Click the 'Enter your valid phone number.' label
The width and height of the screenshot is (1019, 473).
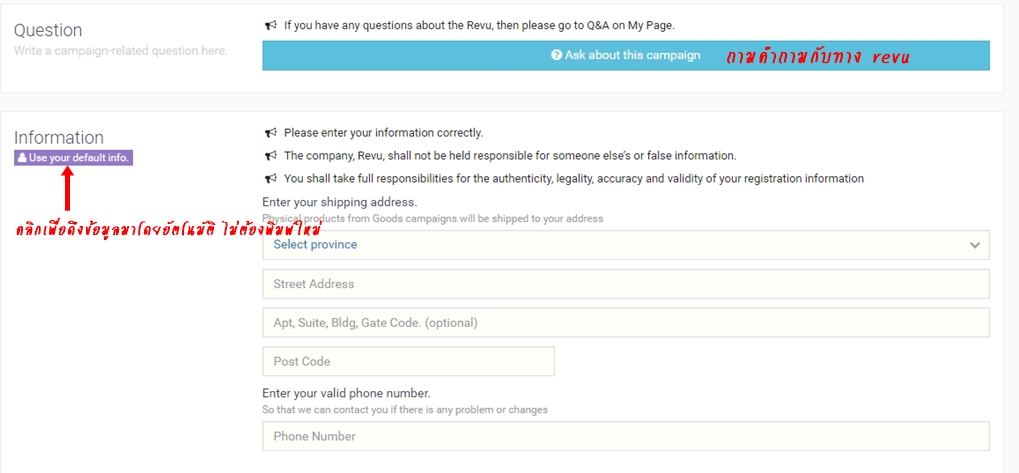(x=346, y=394)
